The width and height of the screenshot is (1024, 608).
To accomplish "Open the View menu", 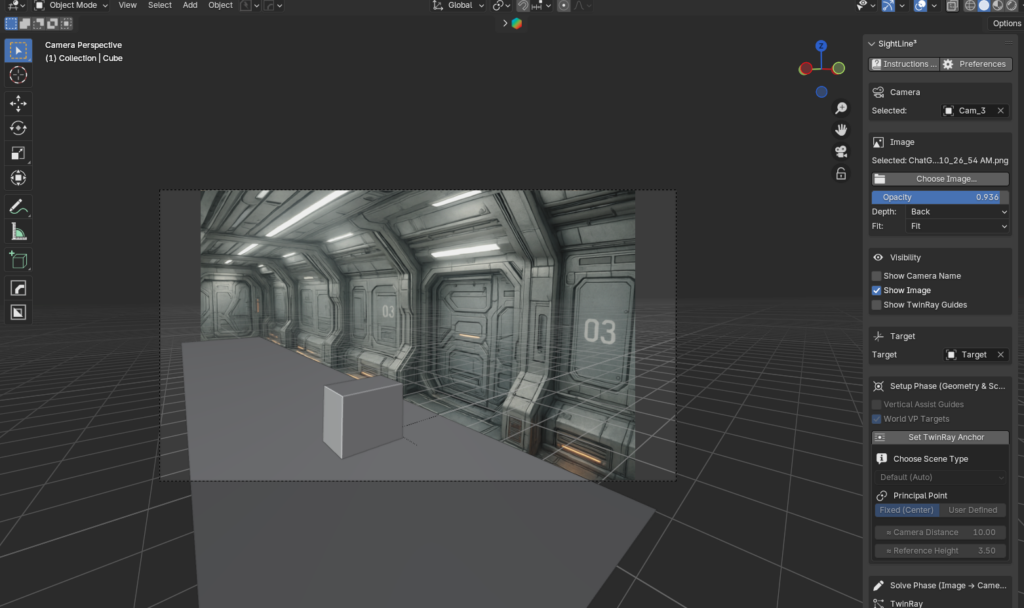I will tap(127, 6).
